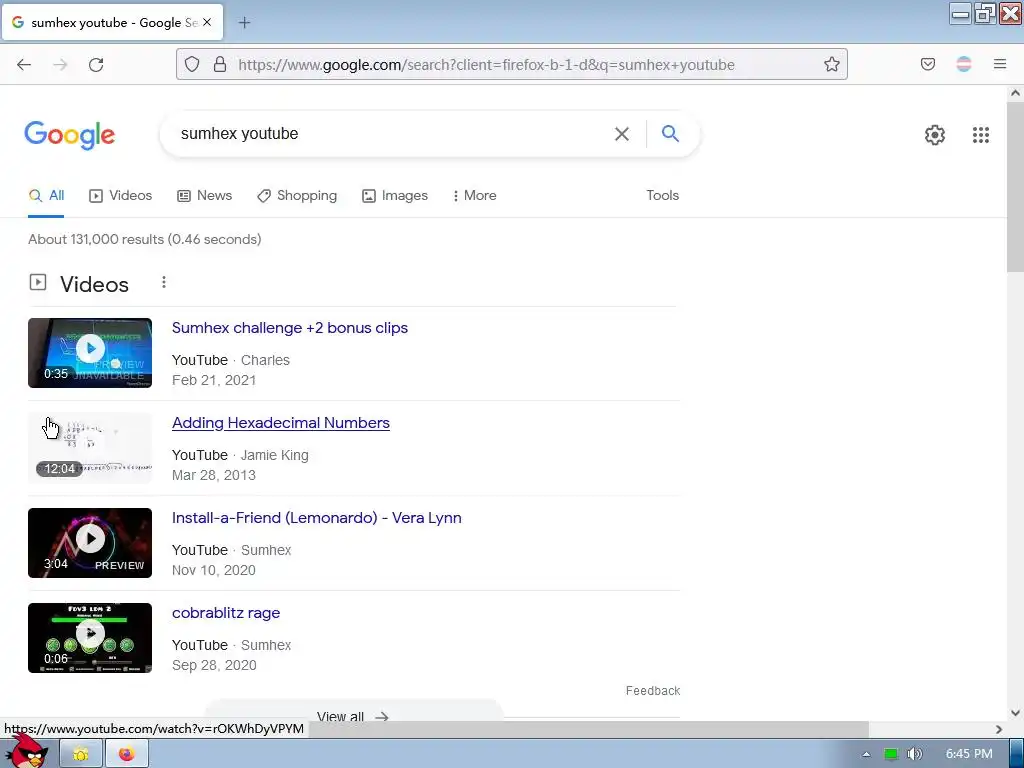Play the Sumhex challenge video thumbnail

(x=90, y=353)
